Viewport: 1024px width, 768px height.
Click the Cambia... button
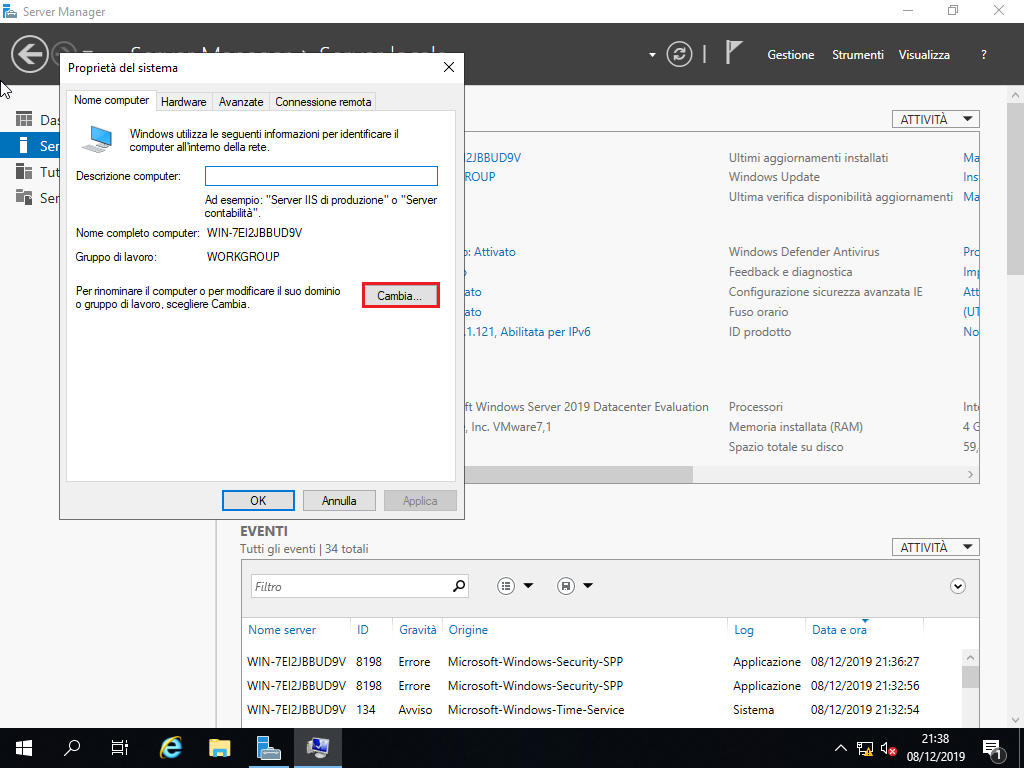coord(400,296)
